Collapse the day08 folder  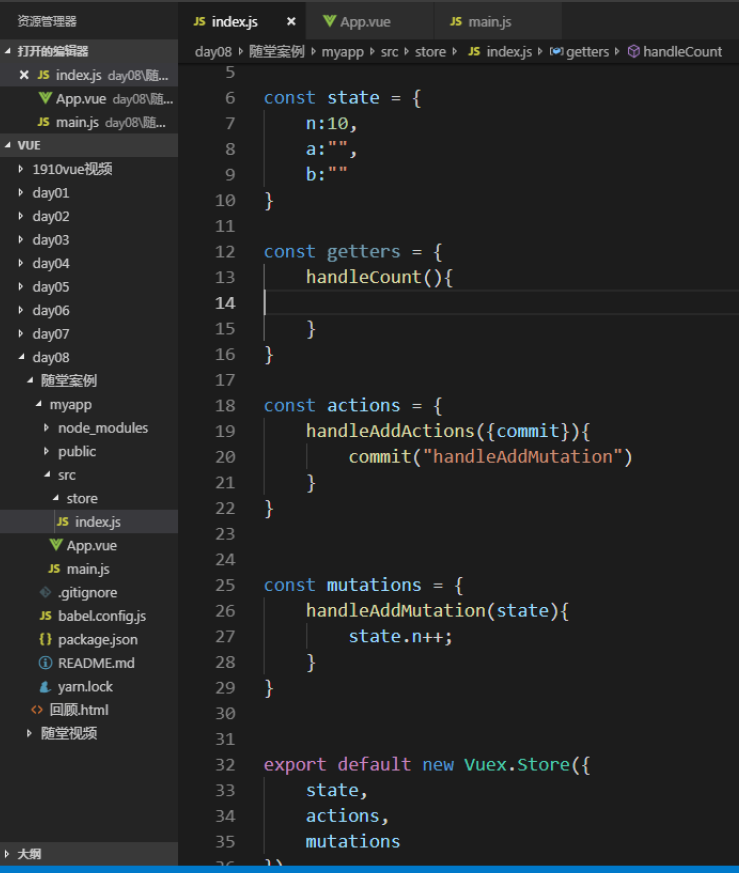(89, 357)
